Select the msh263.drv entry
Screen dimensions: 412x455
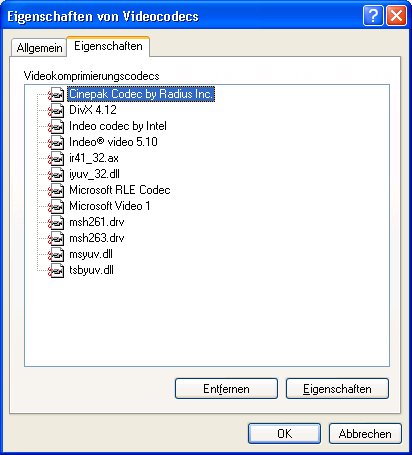(97, 238)
